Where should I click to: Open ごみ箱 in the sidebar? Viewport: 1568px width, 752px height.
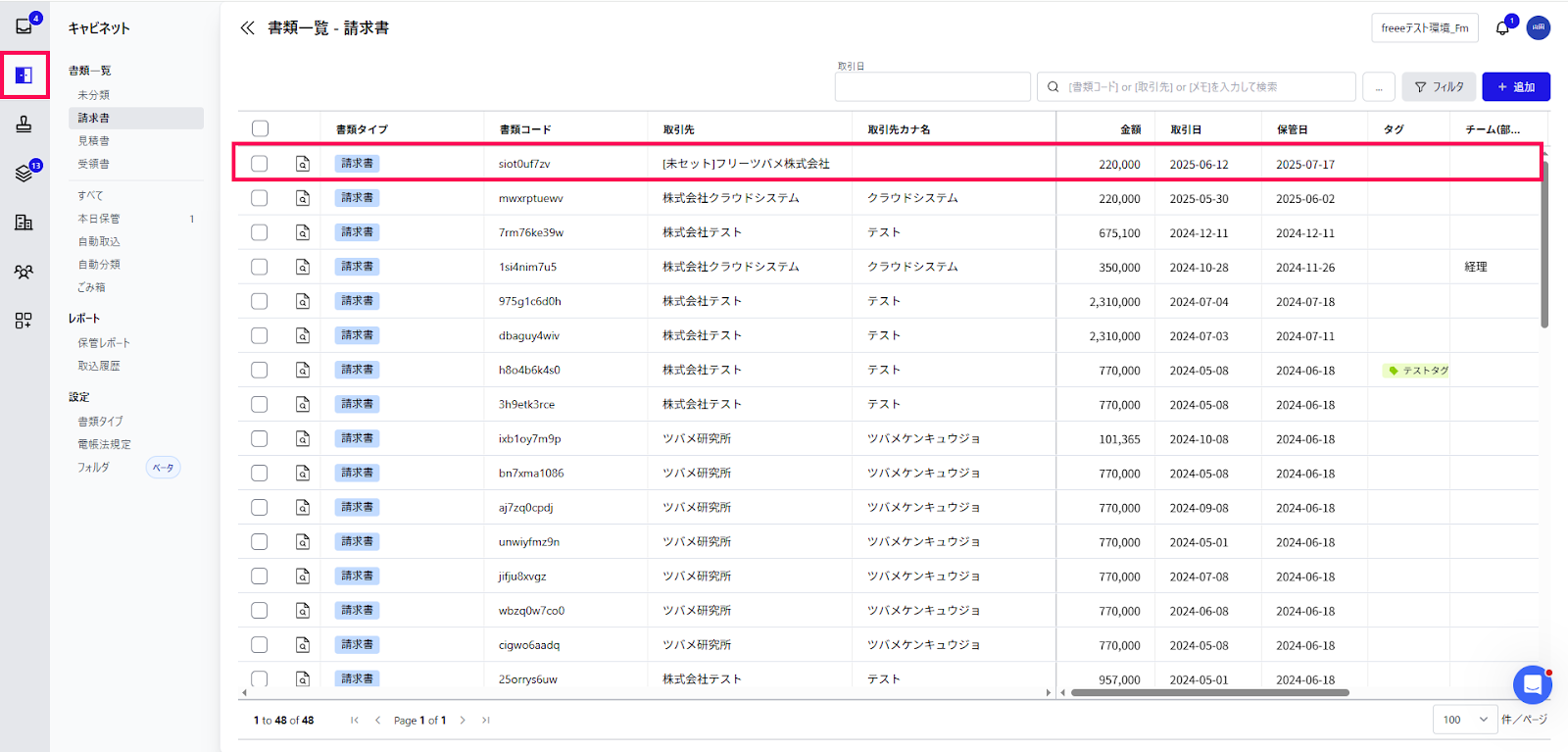tap(91, 287)
